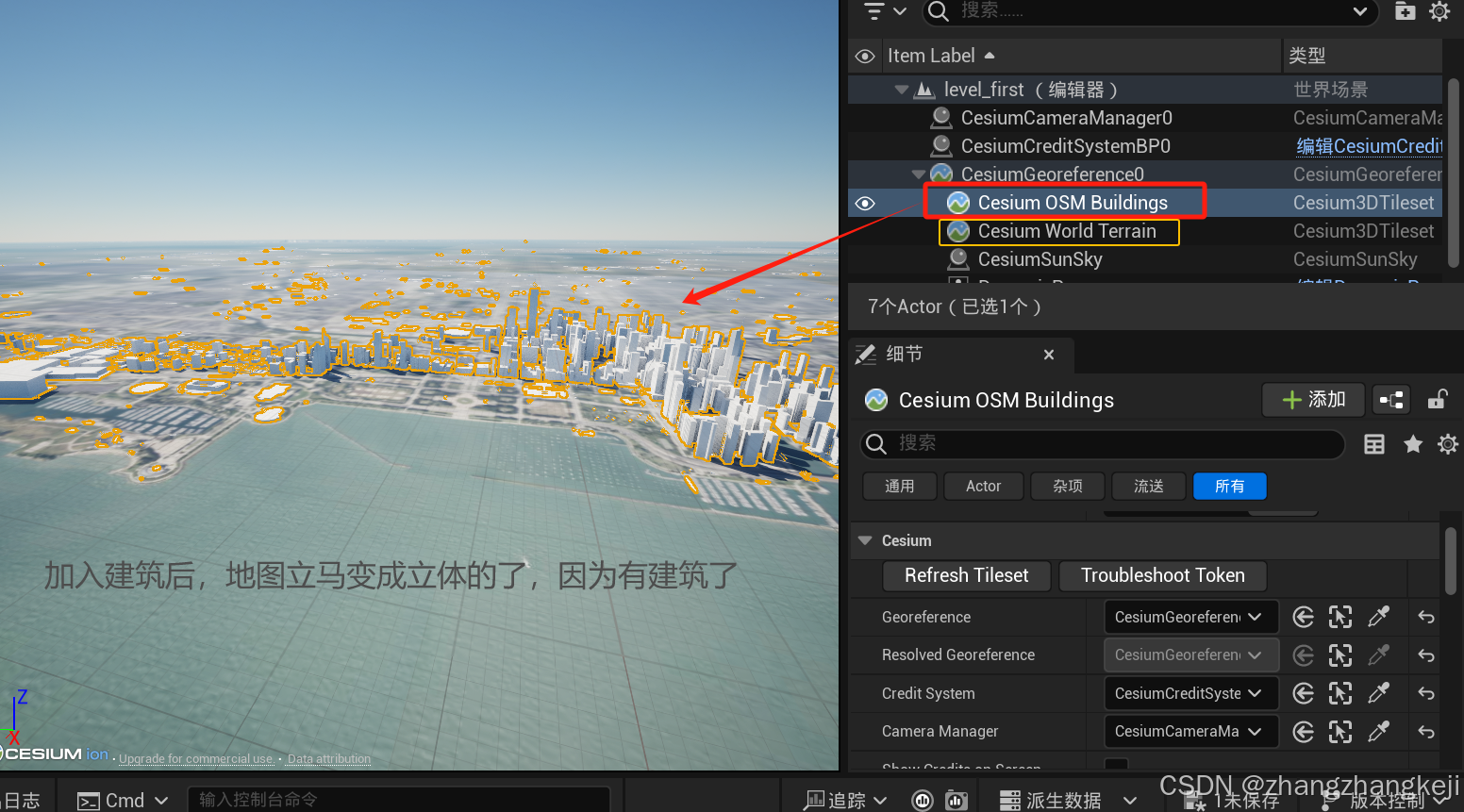The image size is (1464, 812).
Task: Open 编辑CesiumCredit blueprint link
Action: click(1369, 146)
